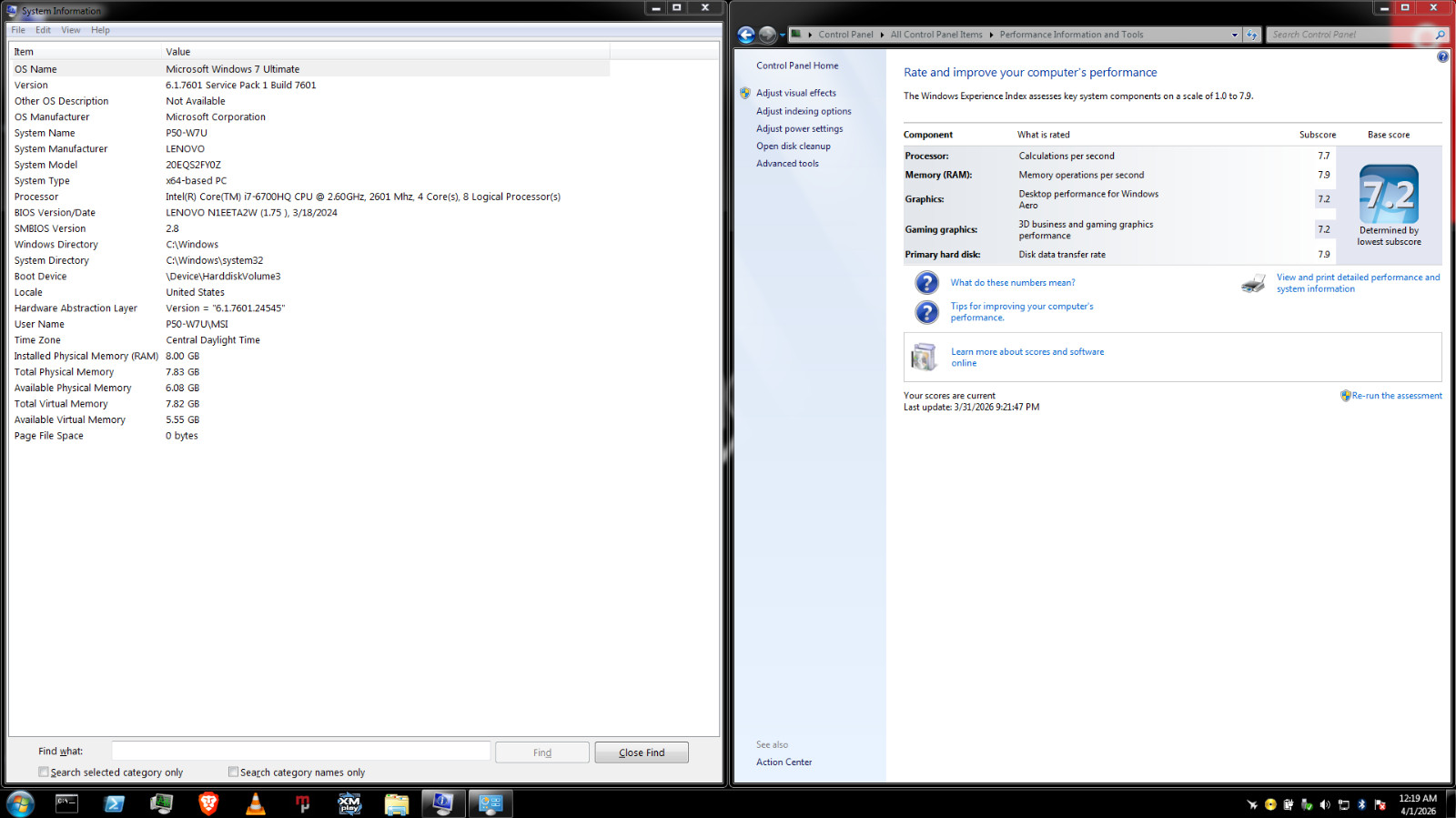This screenshot has width=1456, height=818.
Task: Open the volume speaker tray icon
Action: pos(1325,804)
